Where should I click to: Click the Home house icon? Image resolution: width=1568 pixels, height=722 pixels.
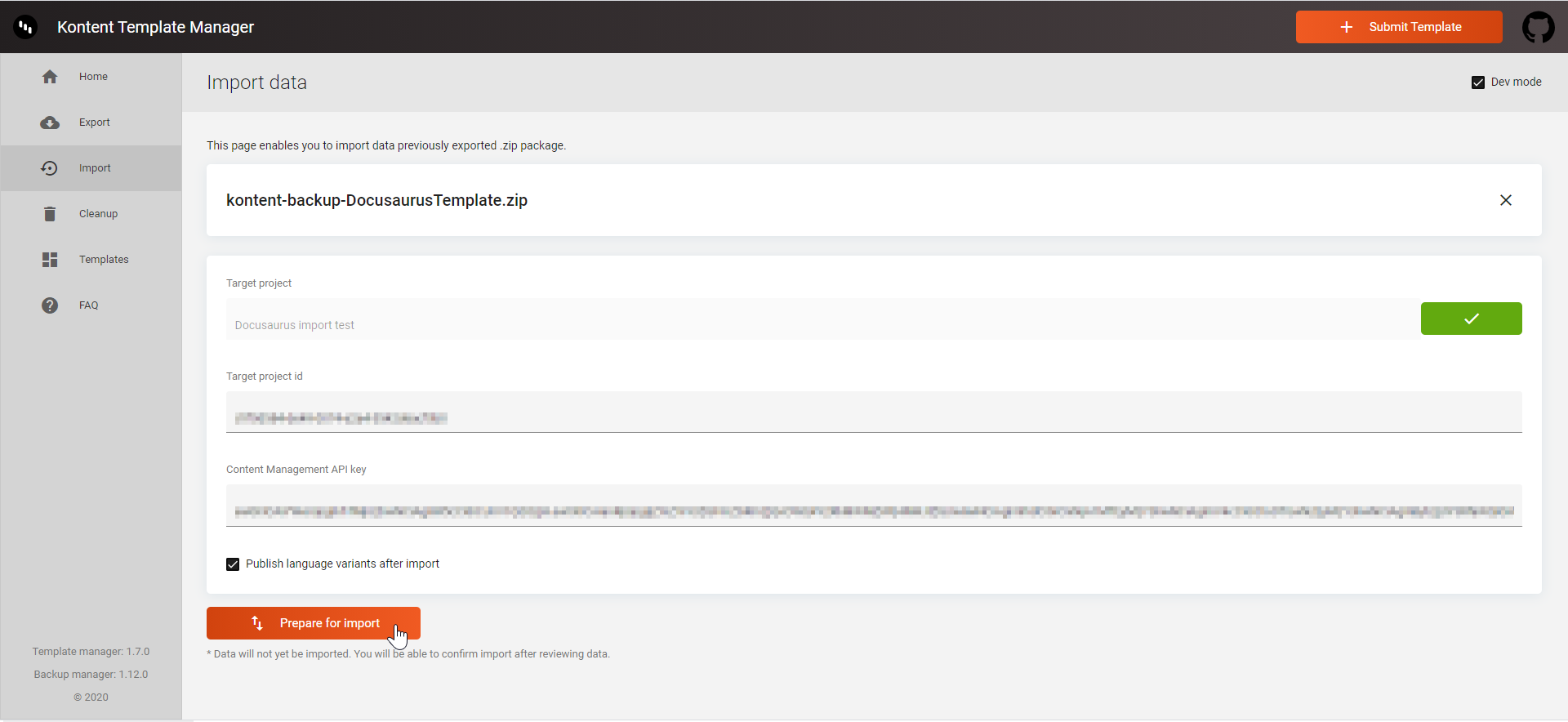point(50,77)
